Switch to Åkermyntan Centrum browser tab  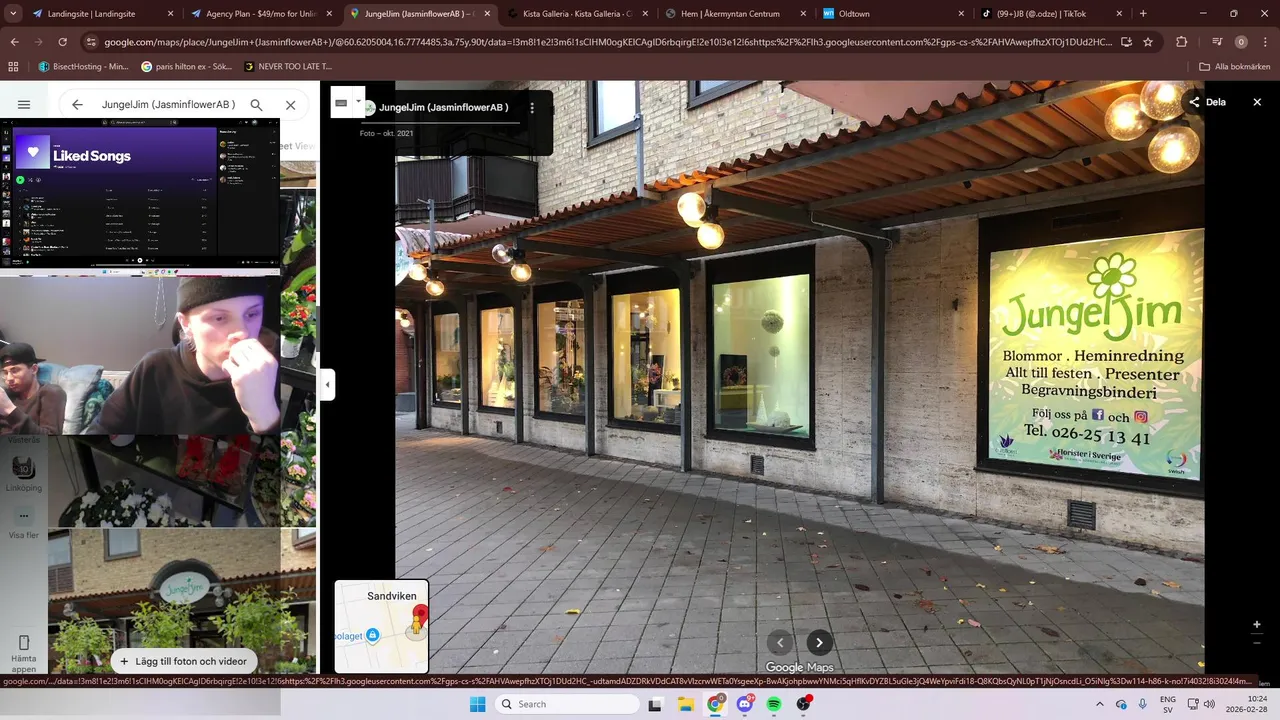738,14
